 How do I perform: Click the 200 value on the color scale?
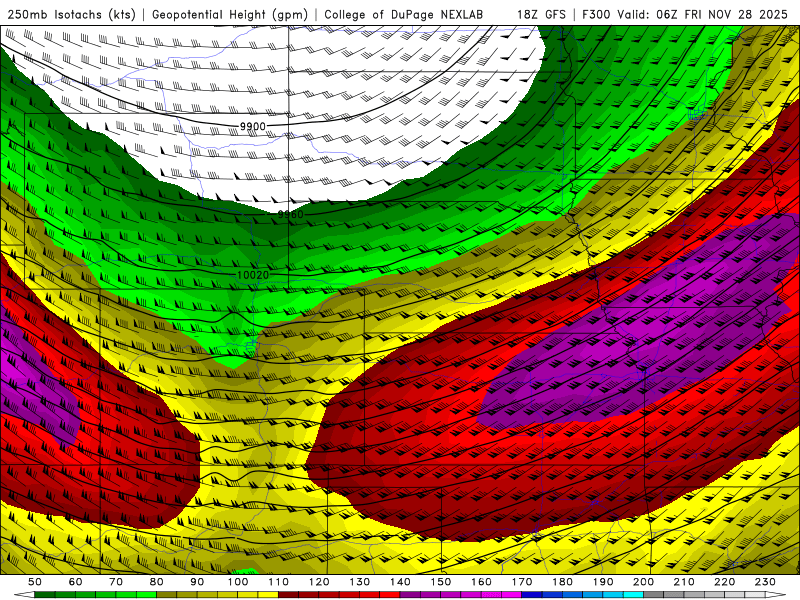643,582
